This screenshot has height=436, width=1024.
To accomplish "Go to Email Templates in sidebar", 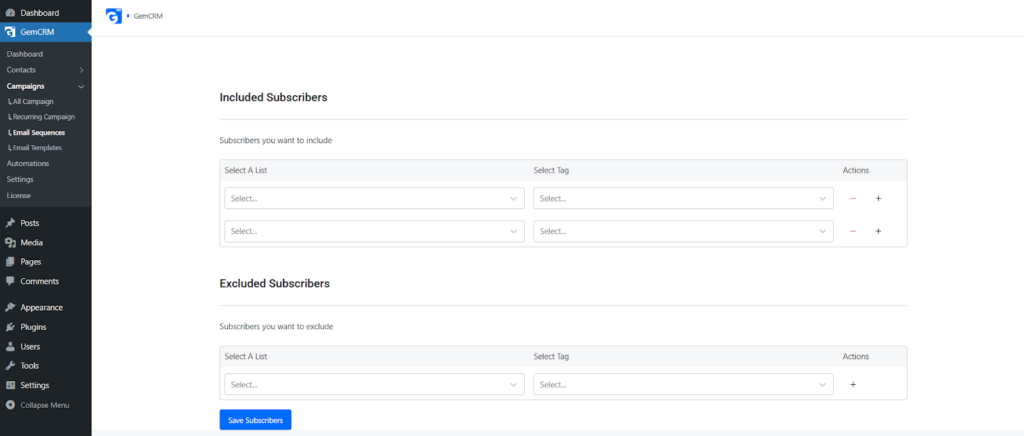I will tap(35, 148).
